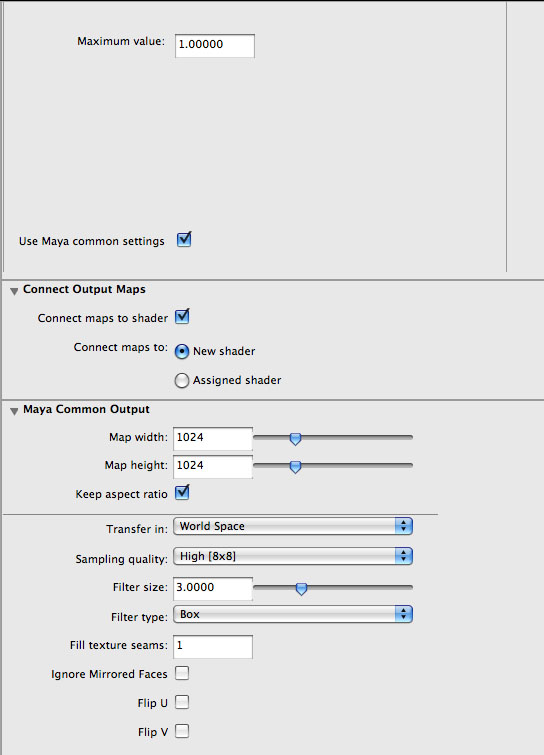The width and height of the screenshot is (544, 755).
Task: Click the Fill texture seams field
Action: click(213, 646)
